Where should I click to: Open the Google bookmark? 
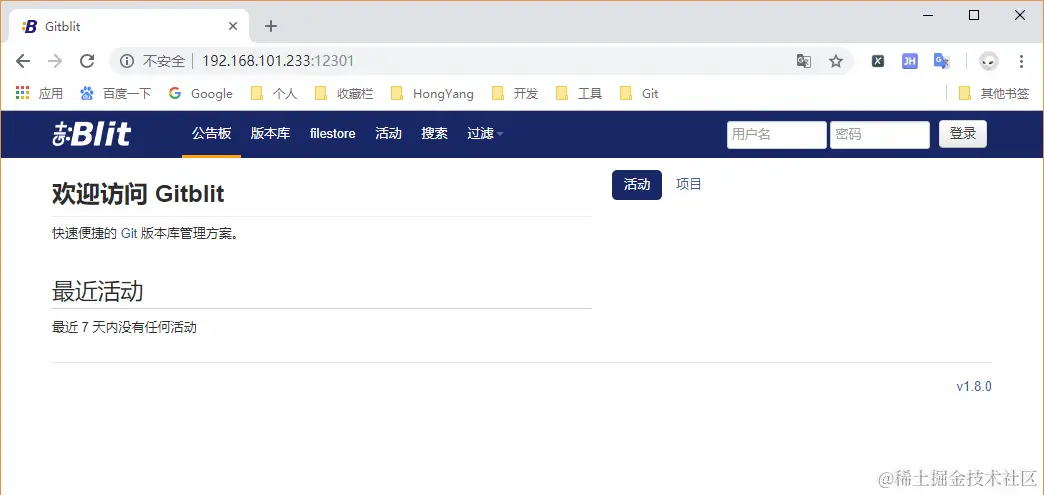(x=200, y=94)
